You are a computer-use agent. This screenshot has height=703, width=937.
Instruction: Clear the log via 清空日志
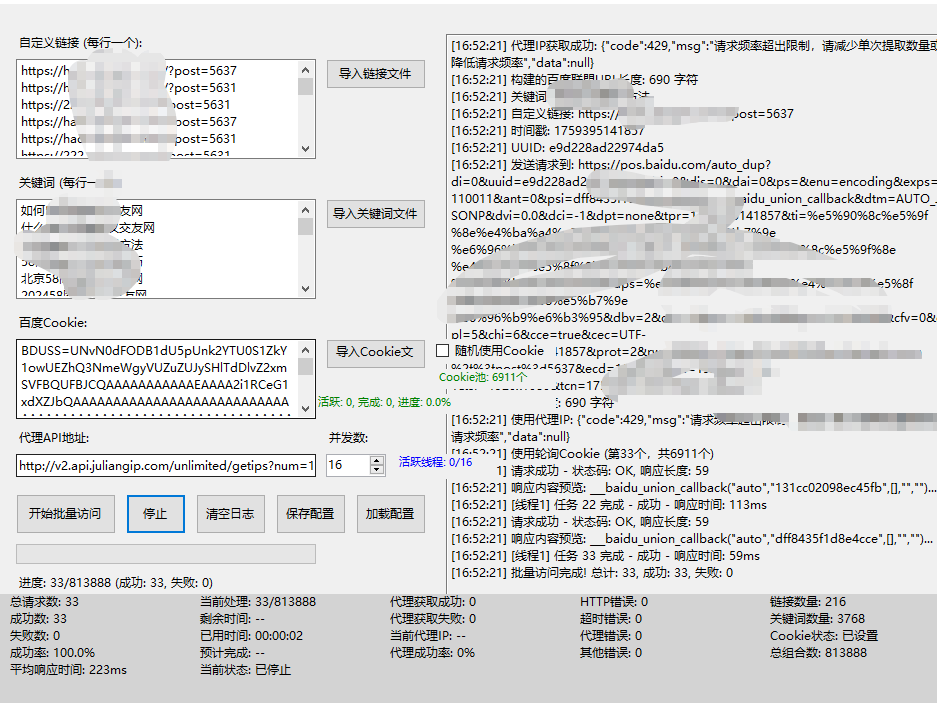230,514
